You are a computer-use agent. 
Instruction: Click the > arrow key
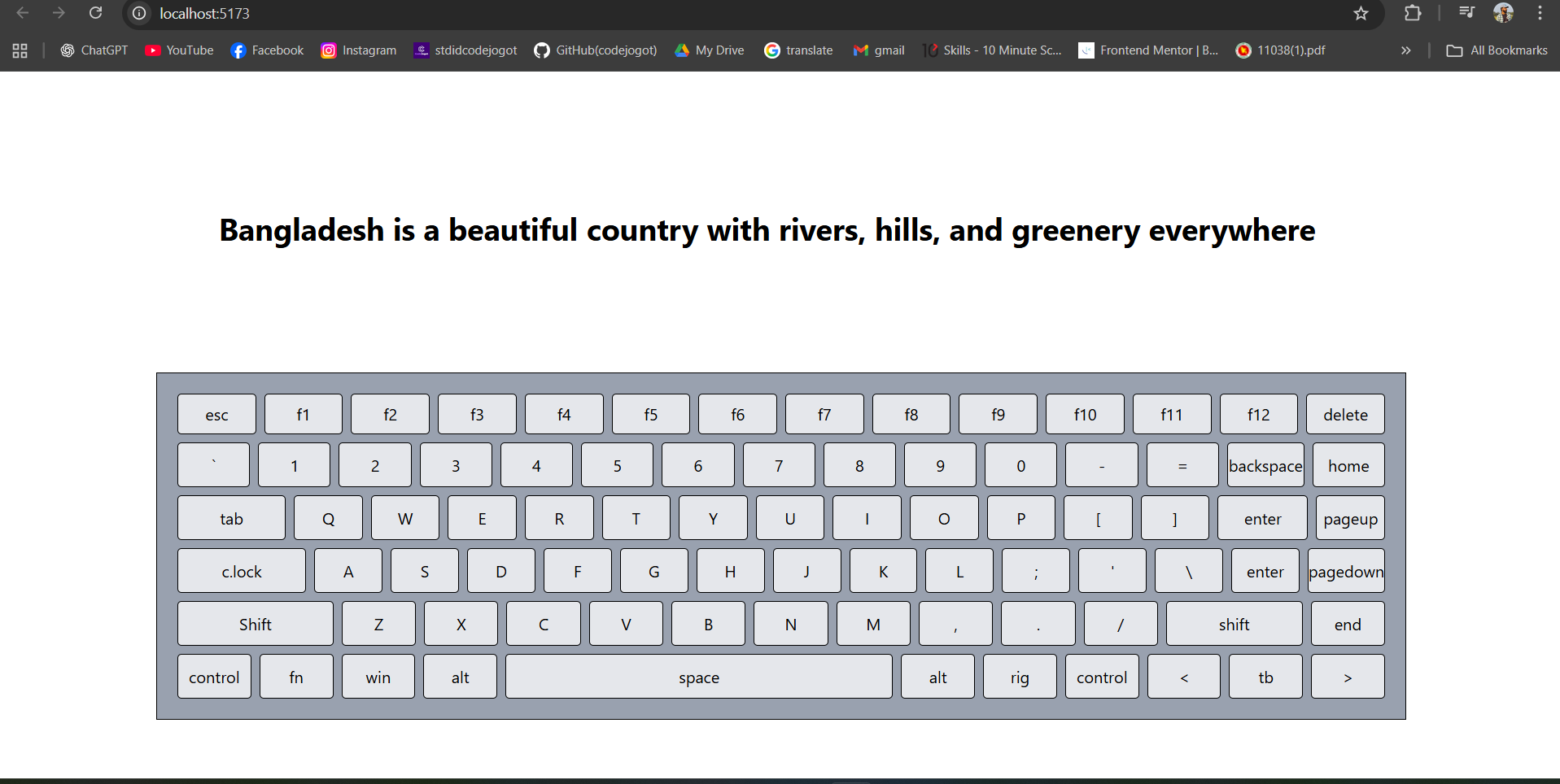pyautogui.click(x=1348, y=677)
